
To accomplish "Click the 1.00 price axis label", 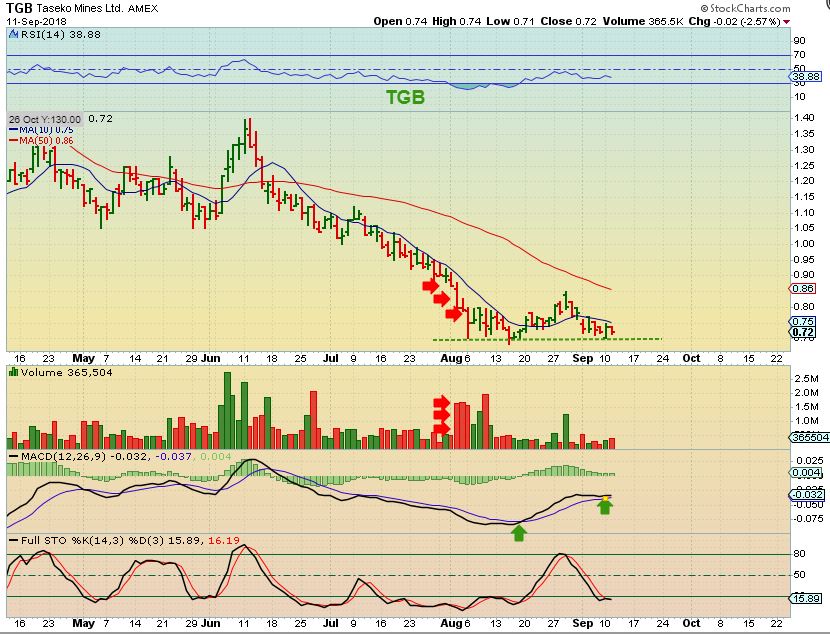I will 804,244.
